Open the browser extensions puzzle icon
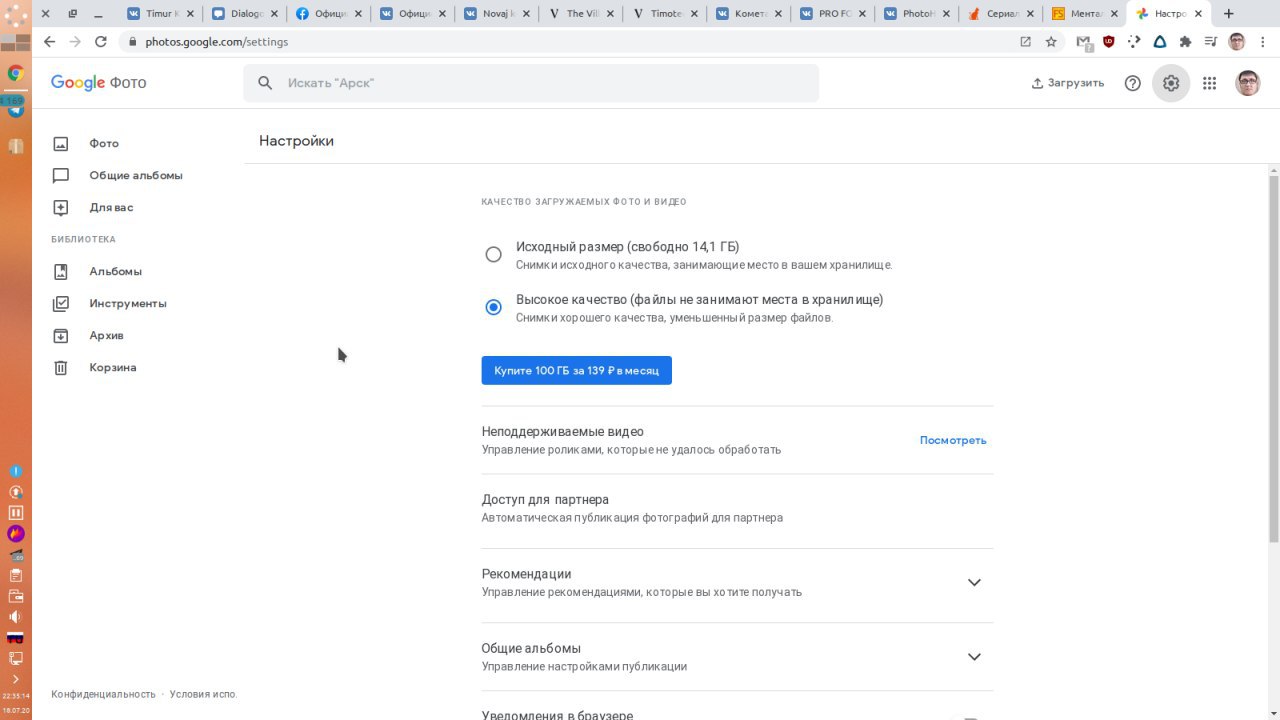Screen dimensions: 1280x720 (1185, 42)
